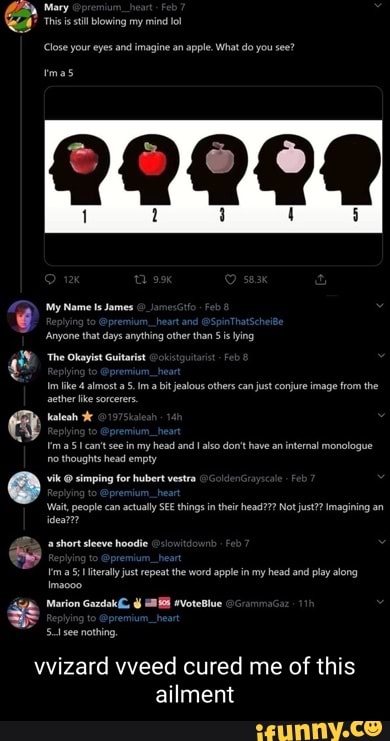
Task: Open Mary's profile avatar
Action: coord(21,15)
